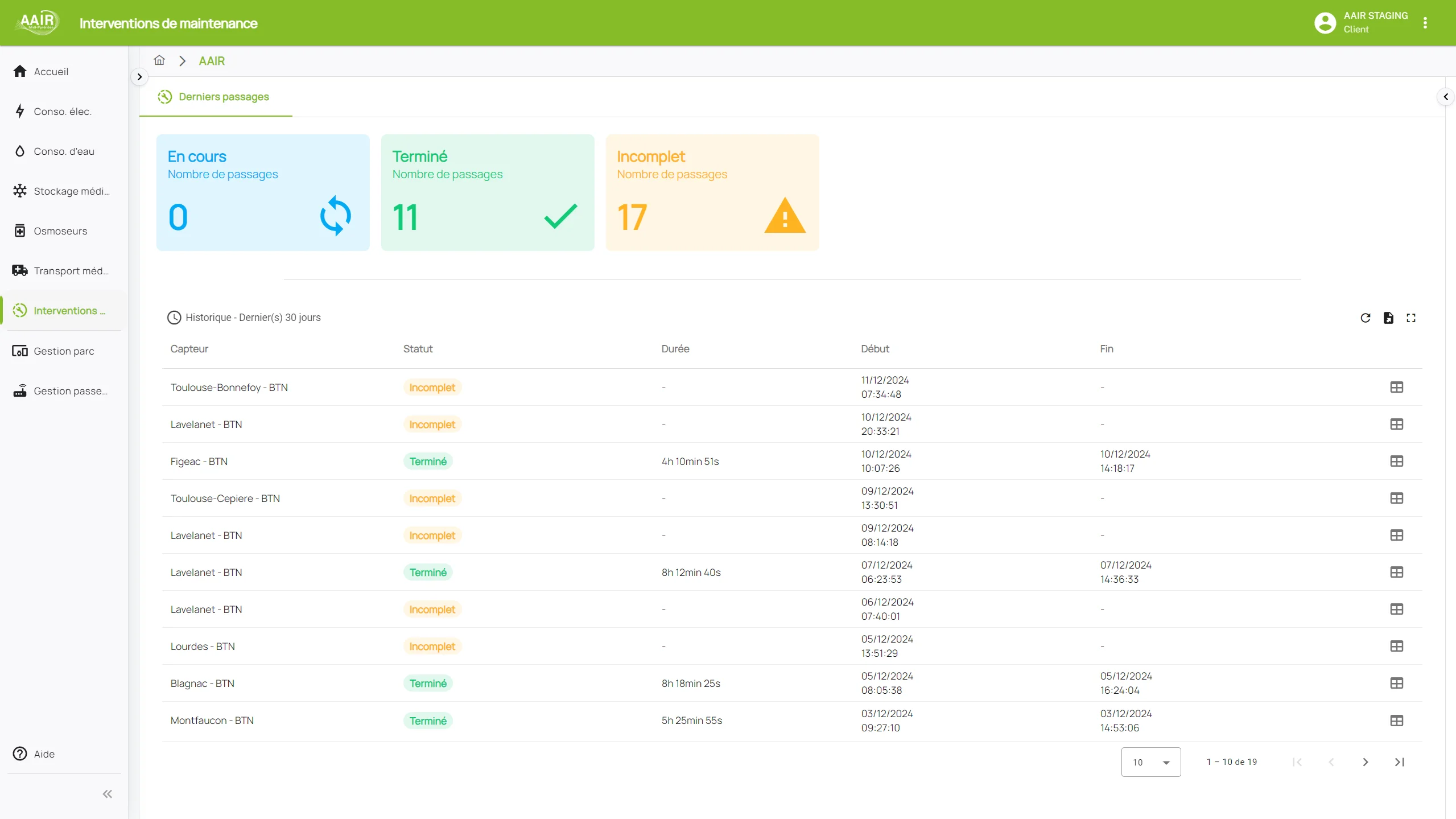Viewport: 1456px width, 819px height.
Task: Go to the next table page
Action: (1365, 762)
